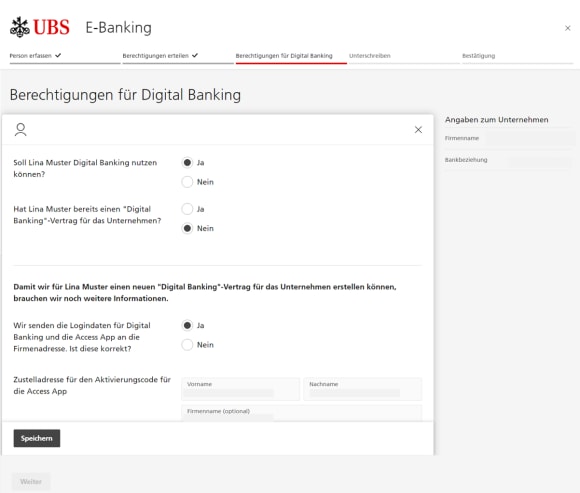Close the E-Banking wizard window
The width and height of the screenshot is (580, 493).
click(567, 28)
